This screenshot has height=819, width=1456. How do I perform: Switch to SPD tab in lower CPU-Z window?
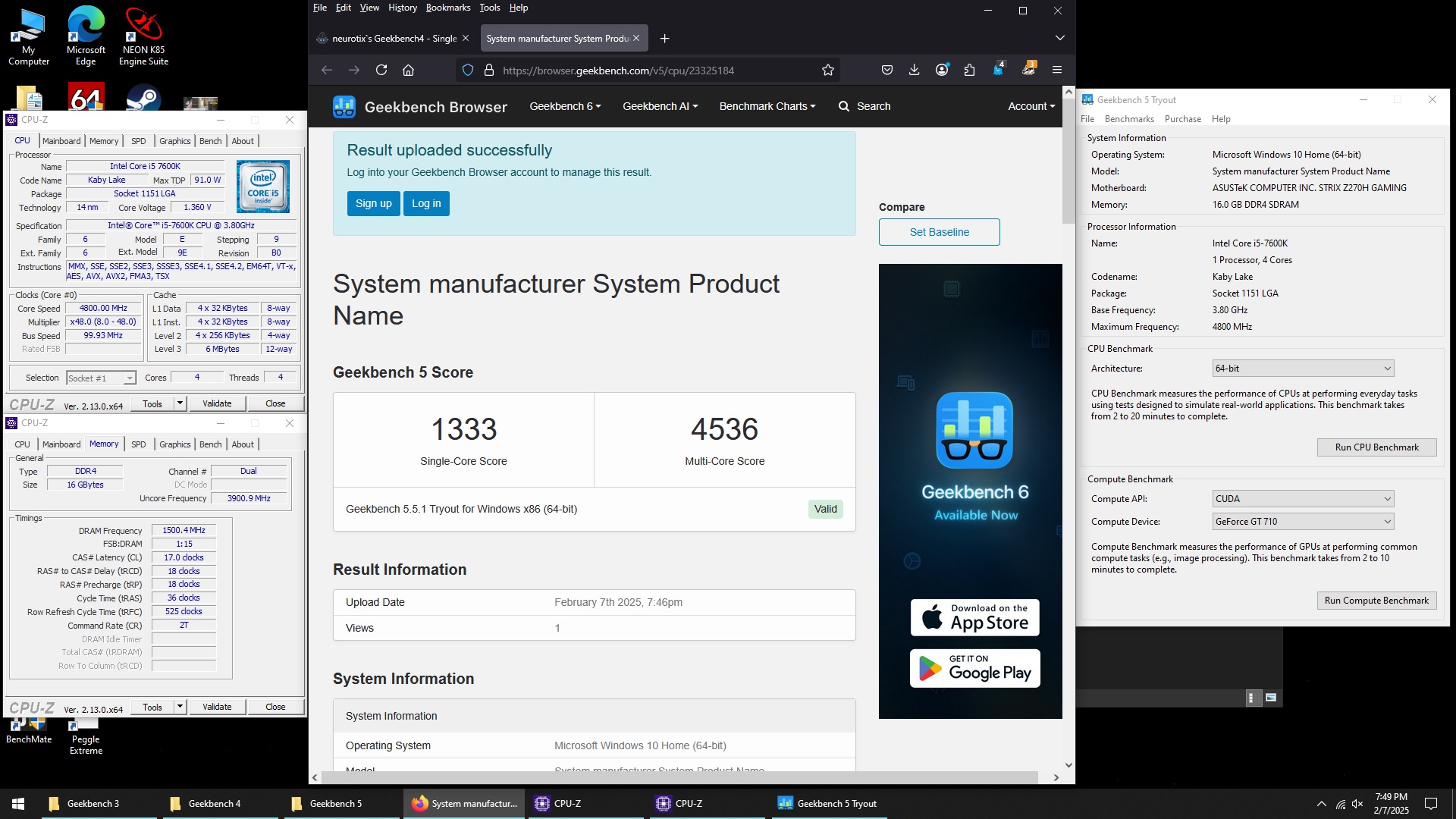pyautogui.click(x=138, y=444)
